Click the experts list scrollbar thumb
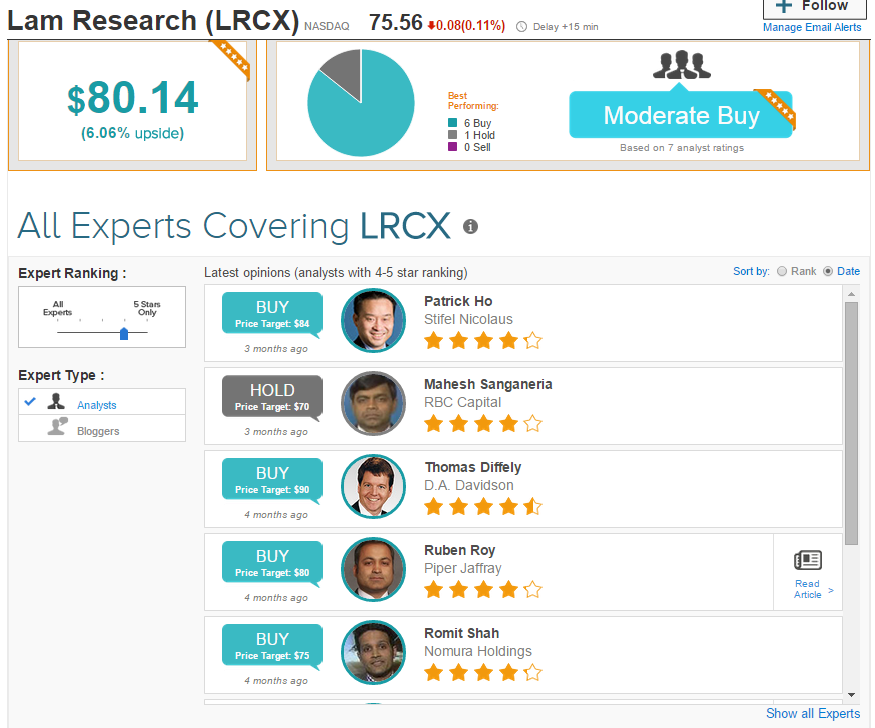The width and height of the screenshot is (875, 728). 851,423
